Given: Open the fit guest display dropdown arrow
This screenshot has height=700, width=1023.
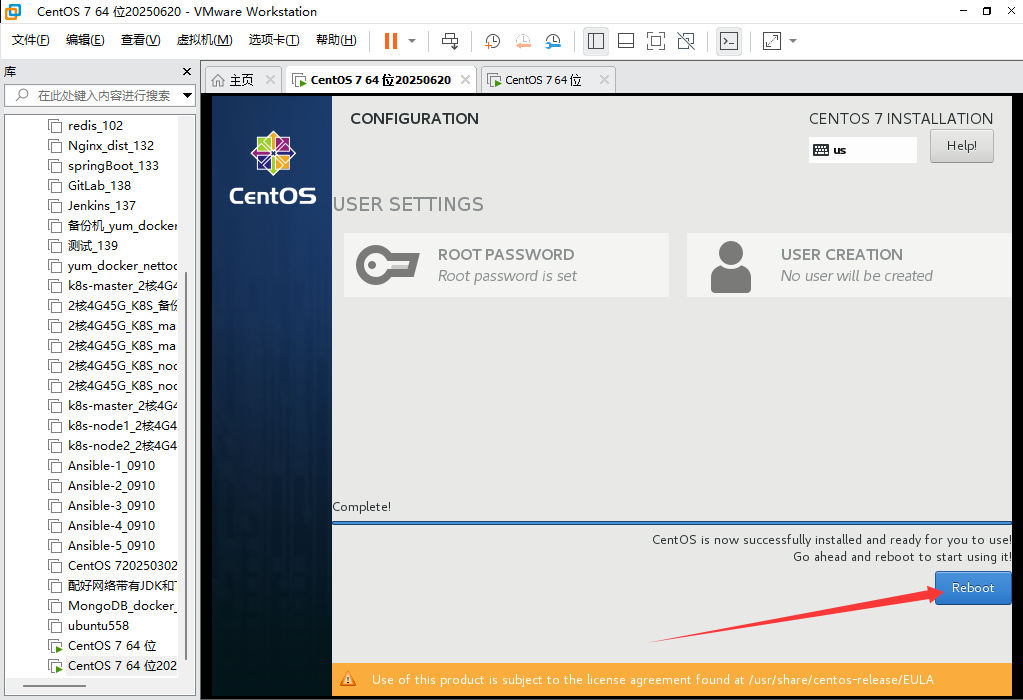Looking at the screenshot, I should pyautogui.click(x=792, y=41).
